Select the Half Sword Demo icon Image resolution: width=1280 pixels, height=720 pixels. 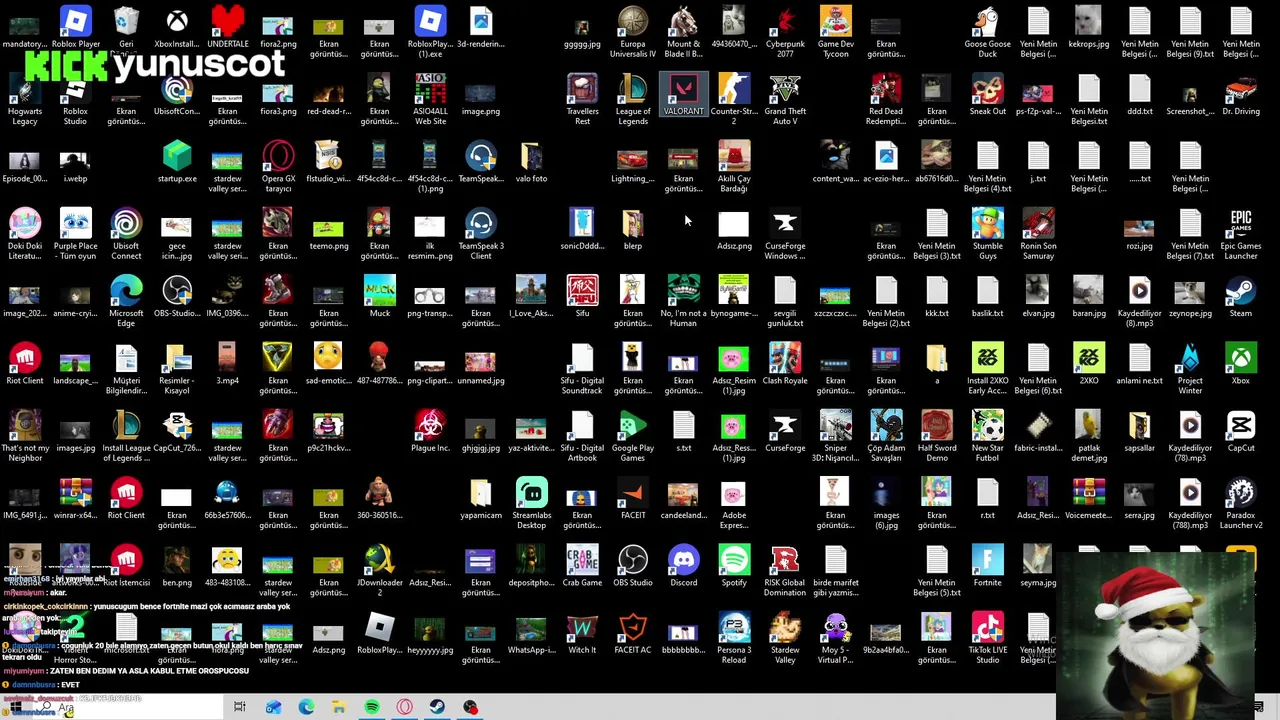[937, 436]
